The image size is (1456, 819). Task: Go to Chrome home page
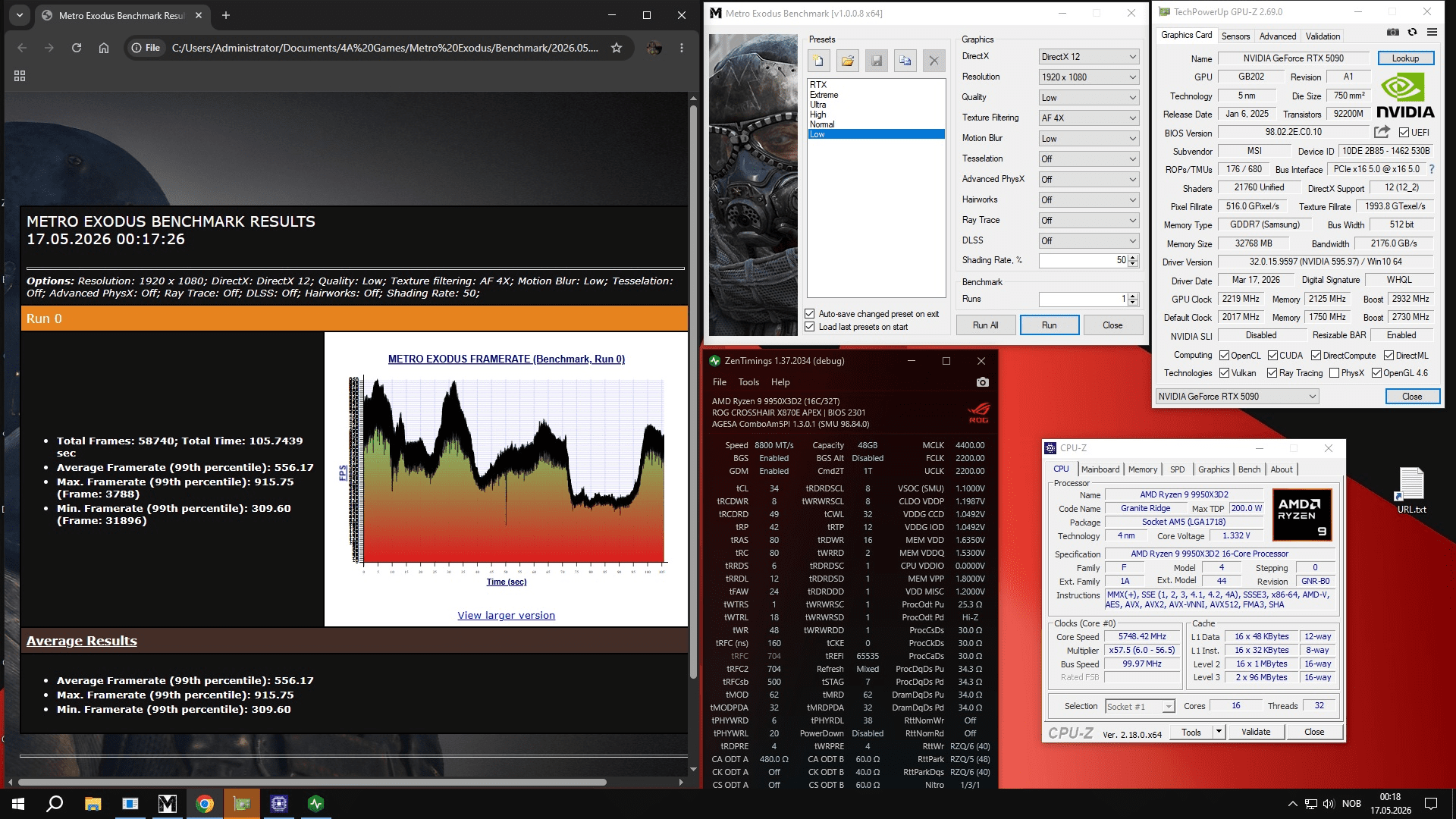click(104, 48)
